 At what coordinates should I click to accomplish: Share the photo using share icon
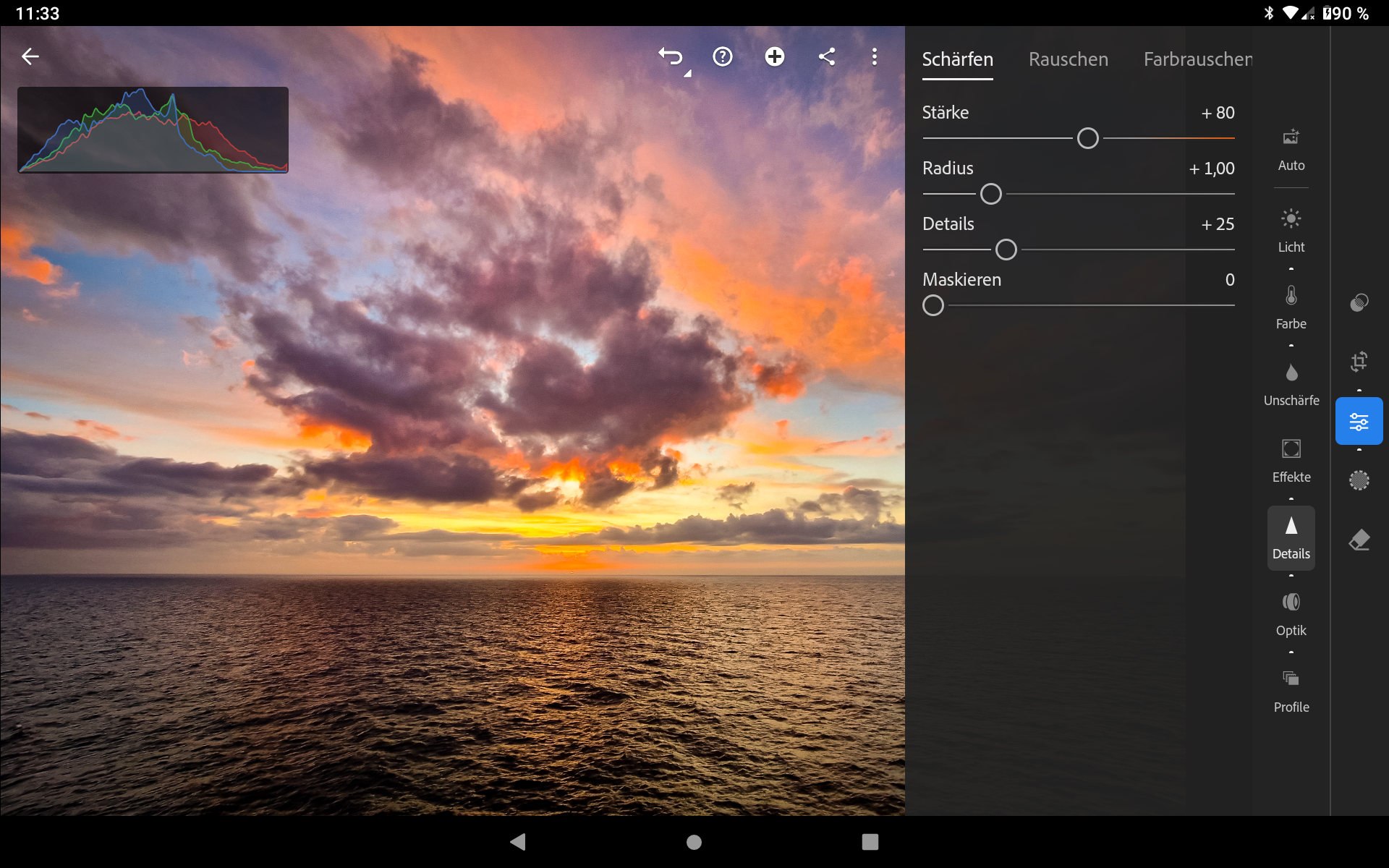826,57
